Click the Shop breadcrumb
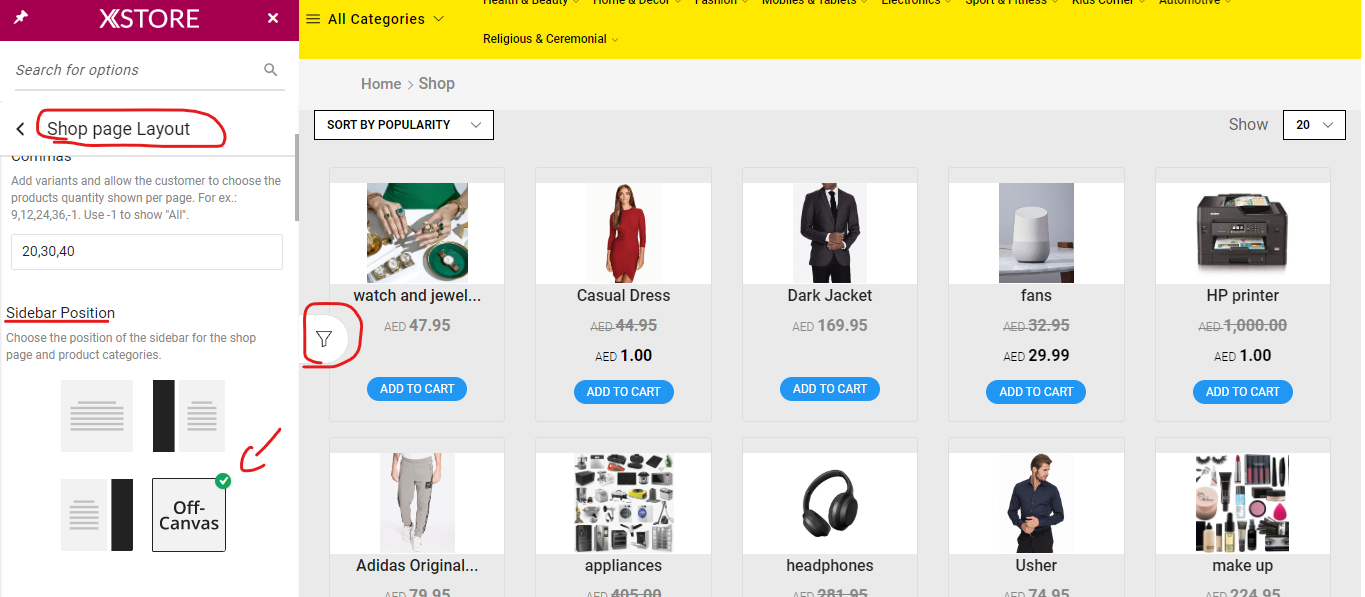This screenshot has height=597, width=1365. click(x=437, y=84)
